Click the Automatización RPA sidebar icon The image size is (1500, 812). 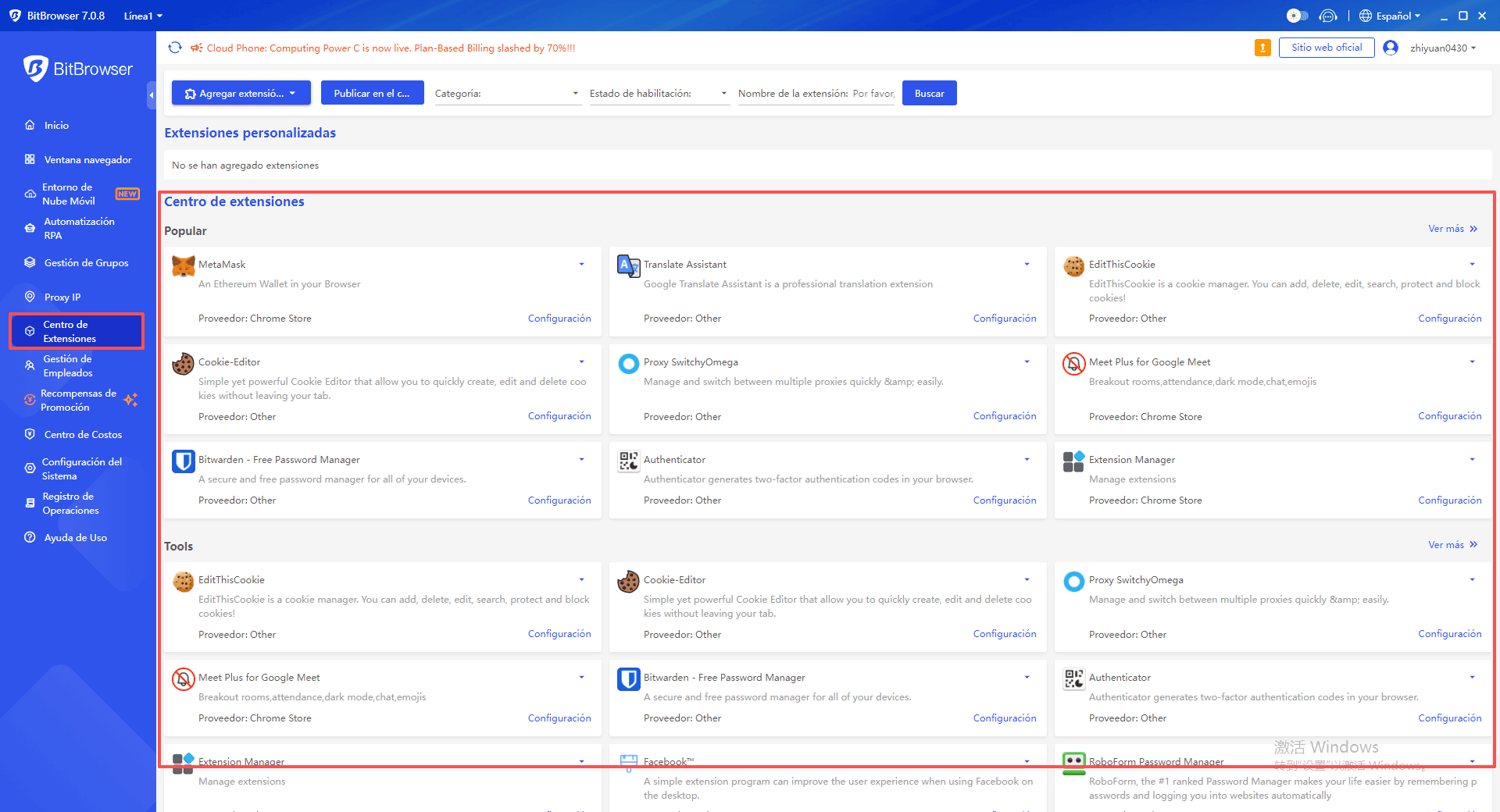click(29, 227)
